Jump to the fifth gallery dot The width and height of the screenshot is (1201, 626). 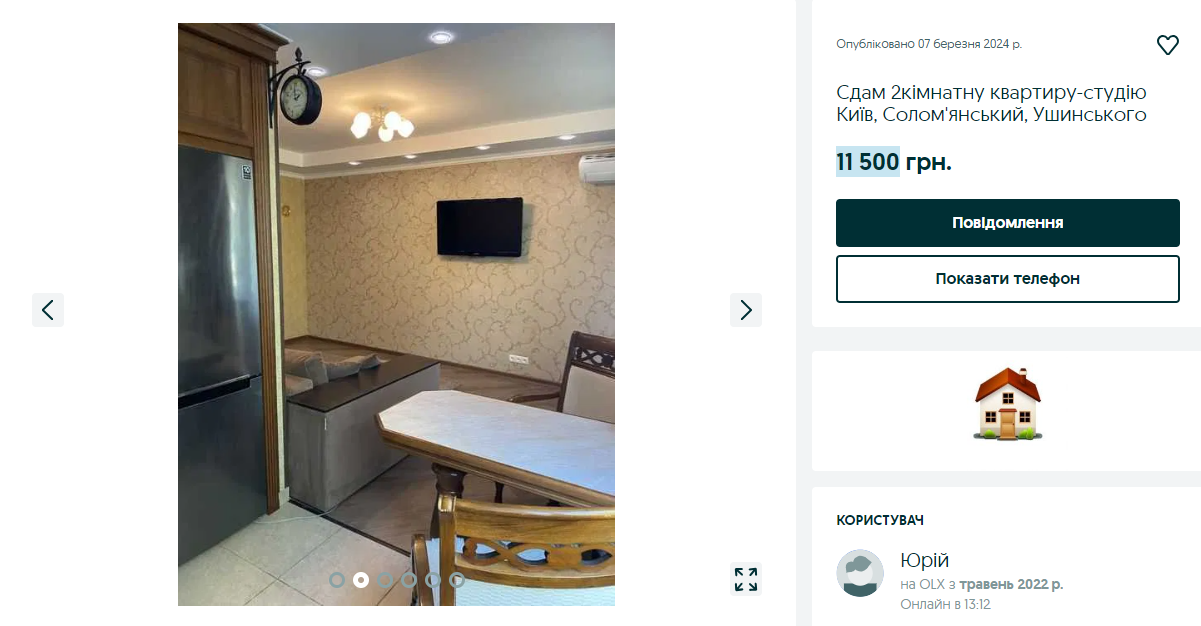coord(433,580)
